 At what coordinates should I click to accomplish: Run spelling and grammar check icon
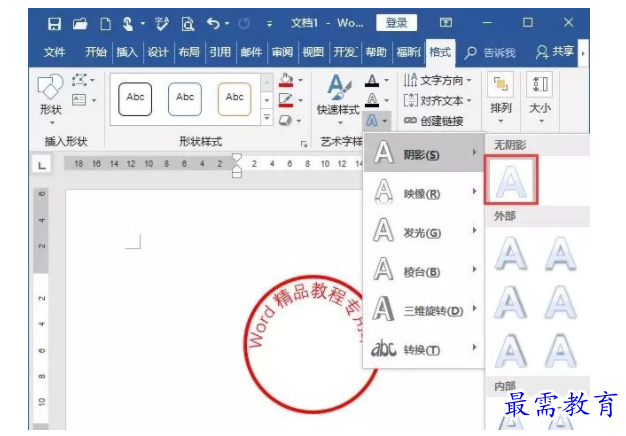pos(162,24)
